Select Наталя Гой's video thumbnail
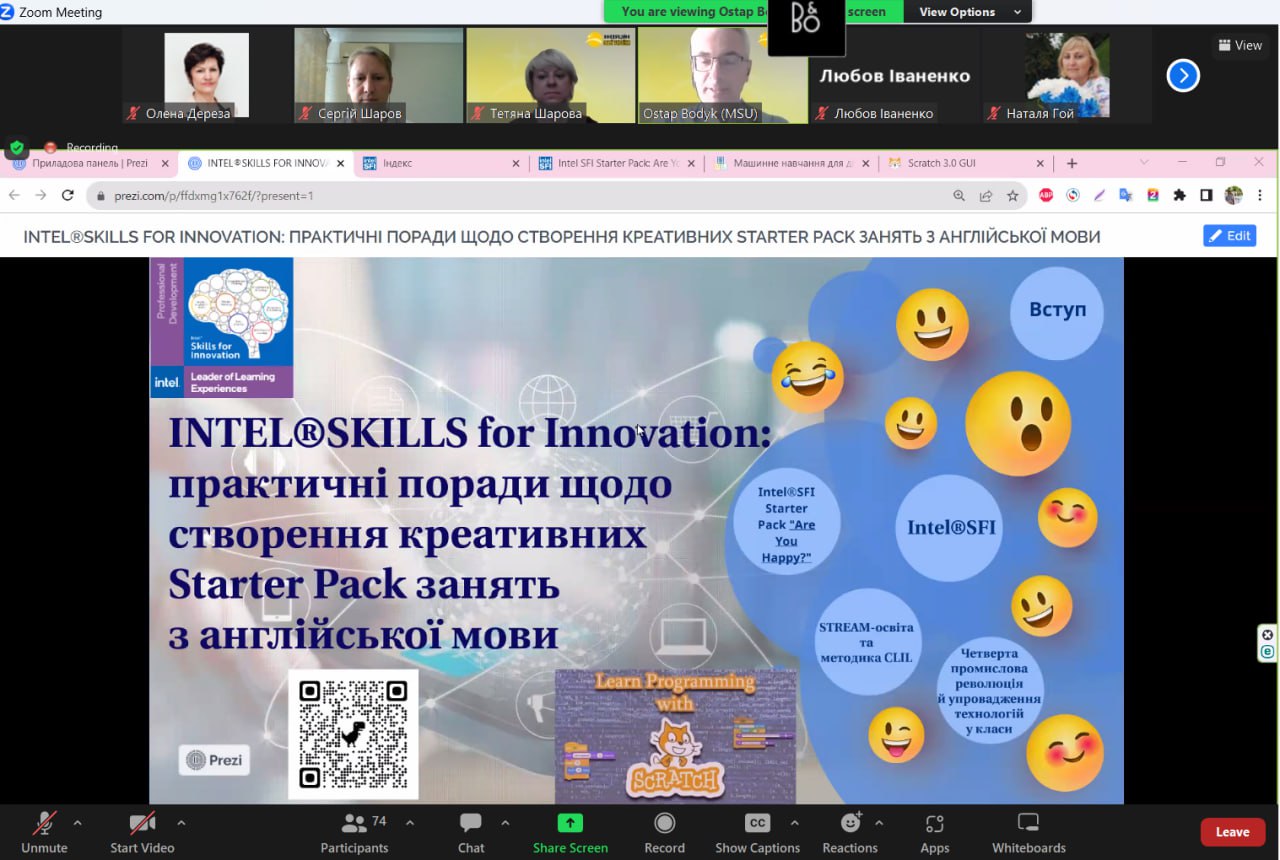This screenshot has height=860, width=1280. point(1066,76)
